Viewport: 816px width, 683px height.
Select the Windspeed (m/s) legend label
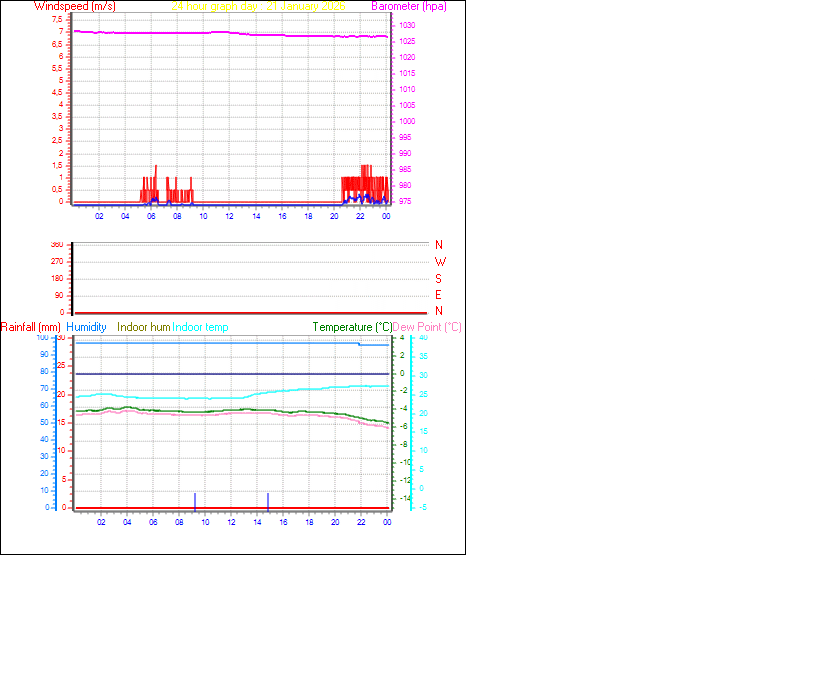point(76,6)
